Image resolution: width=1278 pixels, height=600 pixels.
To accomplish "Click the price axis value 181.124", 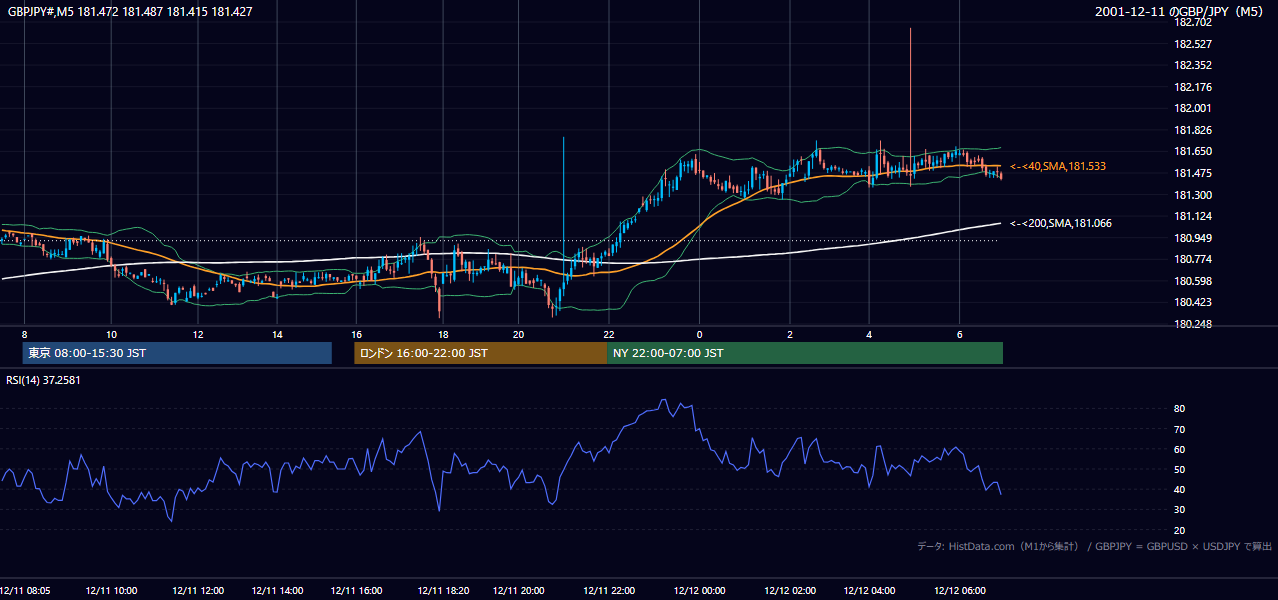I will (x=1193, y=216).
